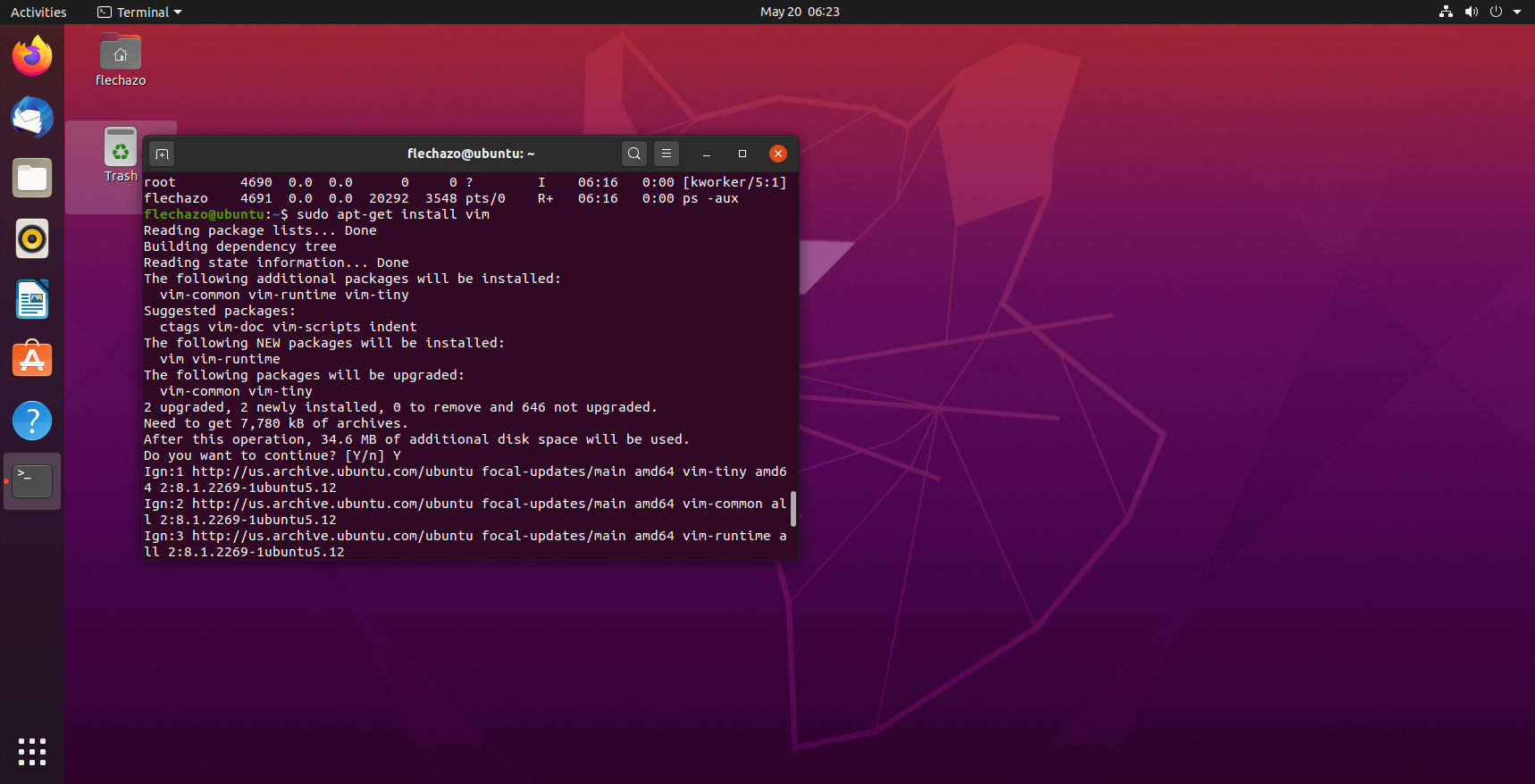The image size is (1535, 784).
Task: Launch Rhythmbox music player
Action: point(32,239)
